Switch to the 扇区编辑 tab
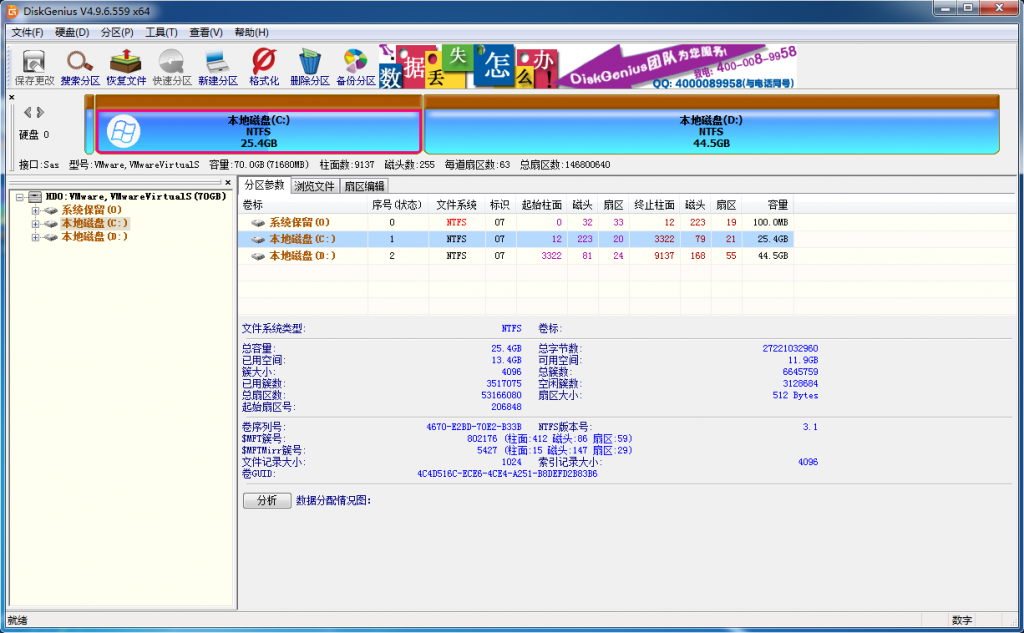The height and width of the screenshot is (633, 1024). 364,186
